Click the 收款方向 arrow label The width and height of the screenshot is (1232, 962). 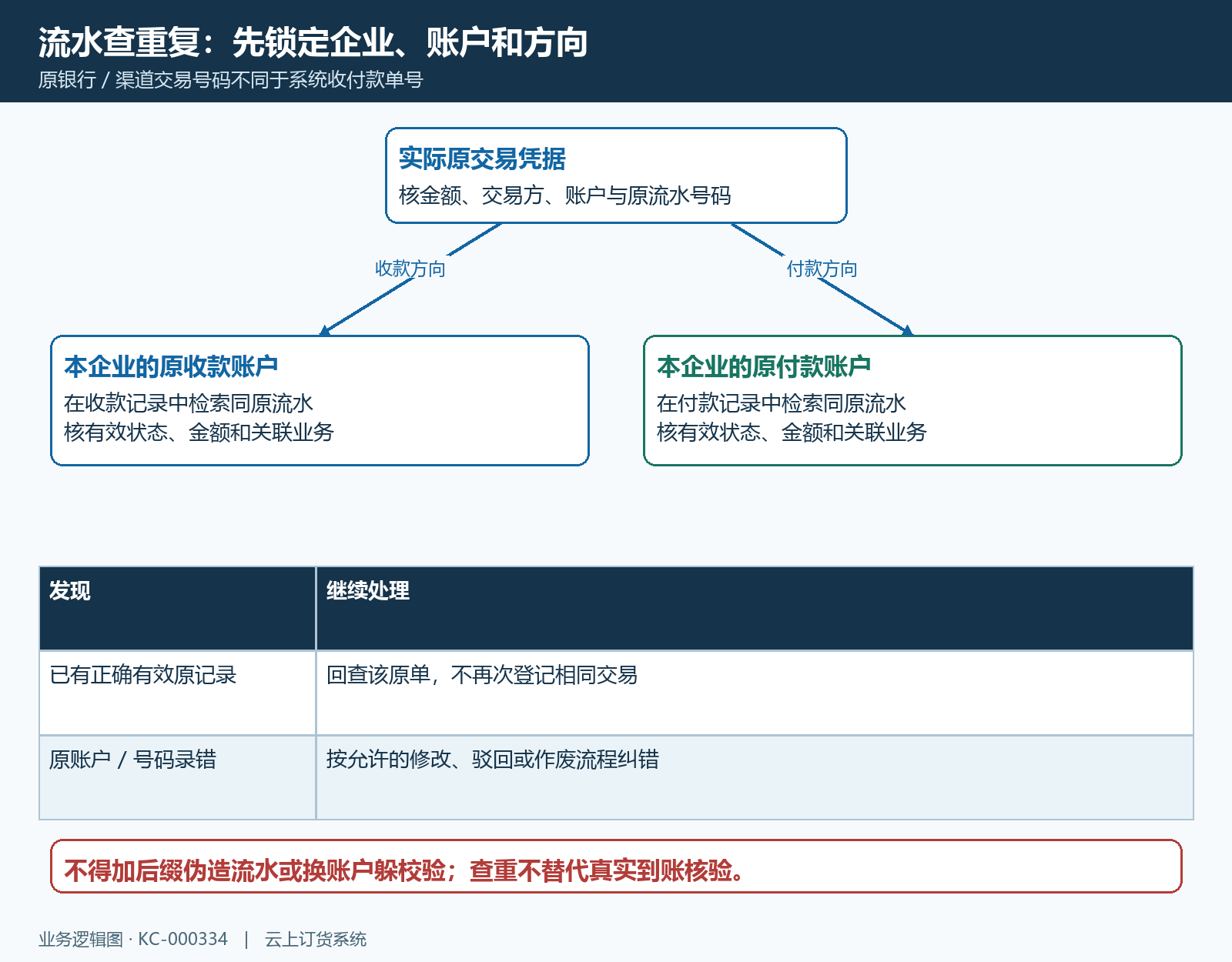[x=410, y=269]
